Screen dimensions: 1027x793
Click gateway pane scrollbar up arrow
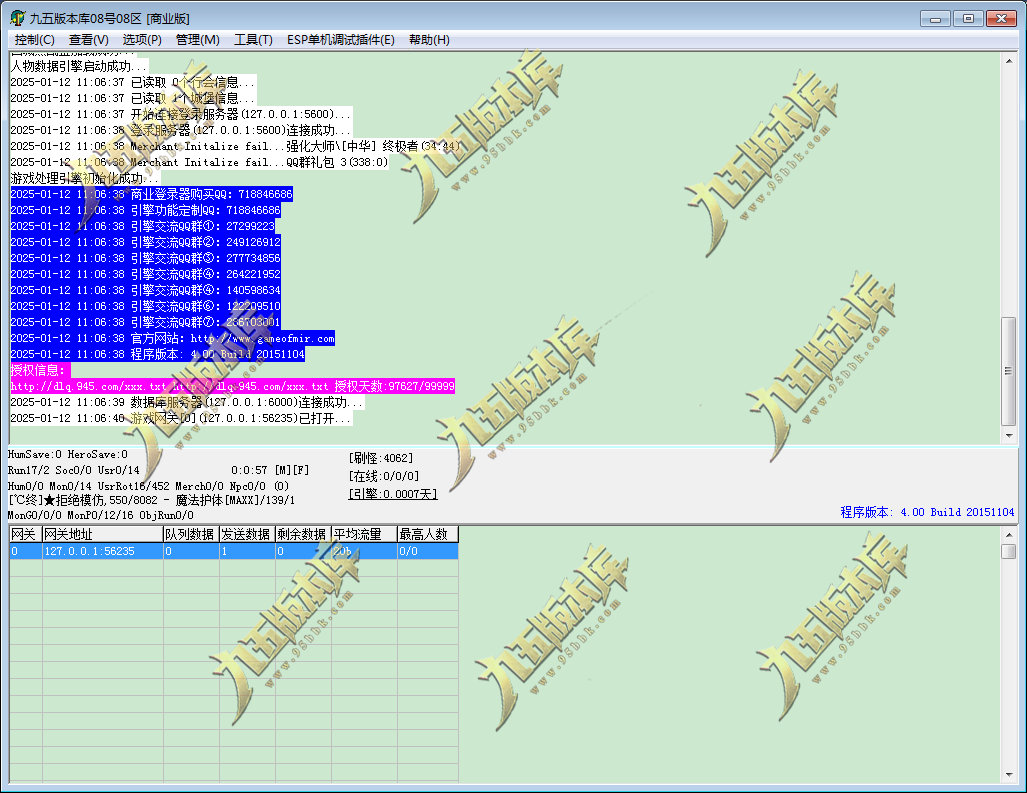(1009, 535)
